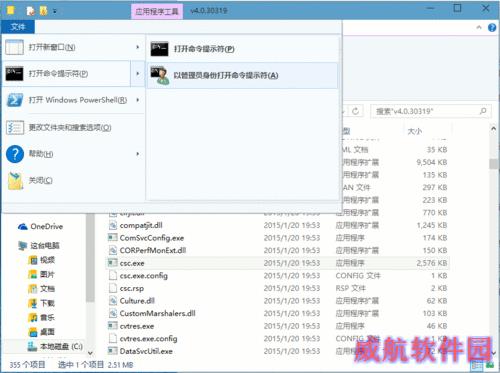
Task: Click the OneDrive cloud icon in sidebar
Action: coord(23,227)
